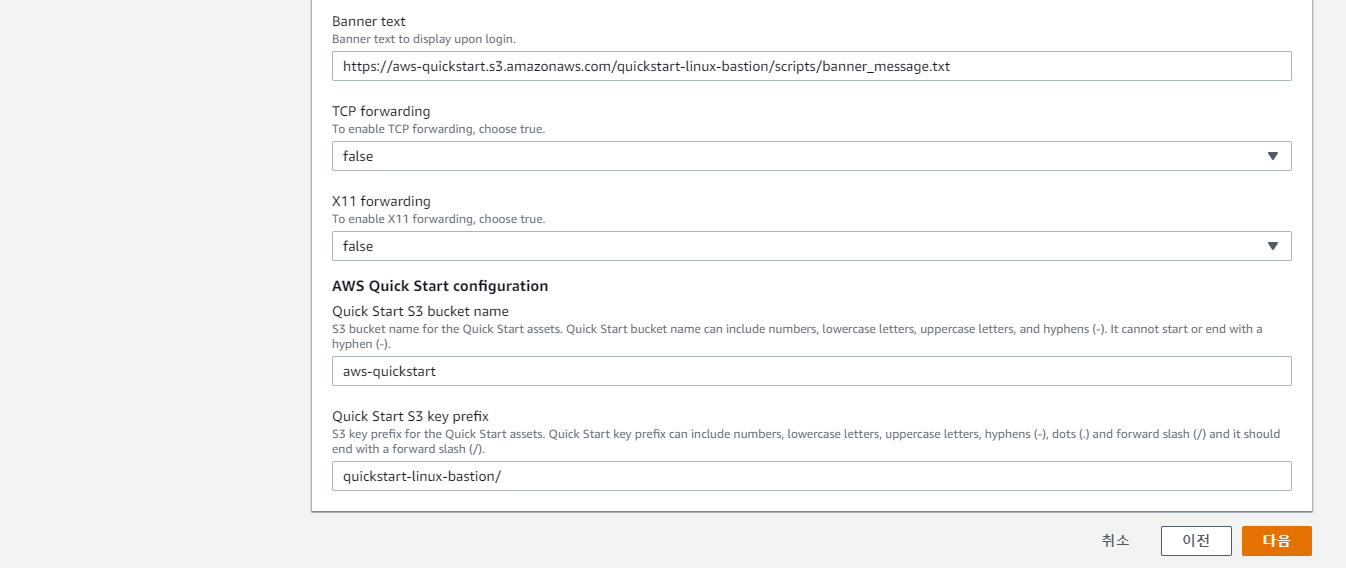
Task: Click the X11 forwarding label
Action: click(381, 201)
